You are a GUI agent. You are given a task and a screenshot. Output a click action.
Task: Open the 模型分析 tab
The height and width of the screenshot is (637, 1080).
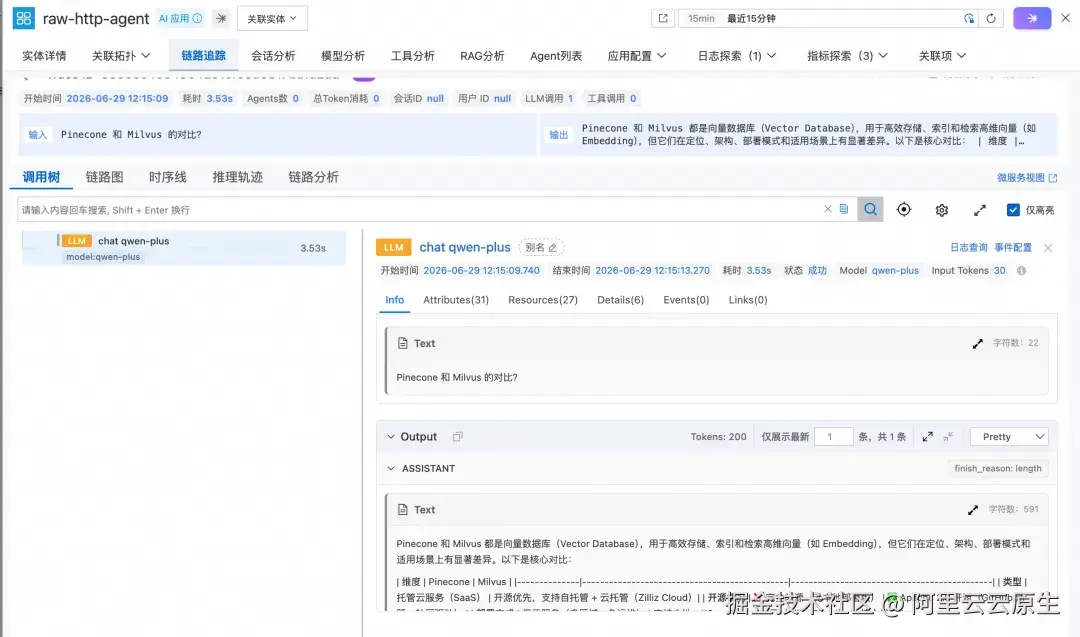(343, 56)
